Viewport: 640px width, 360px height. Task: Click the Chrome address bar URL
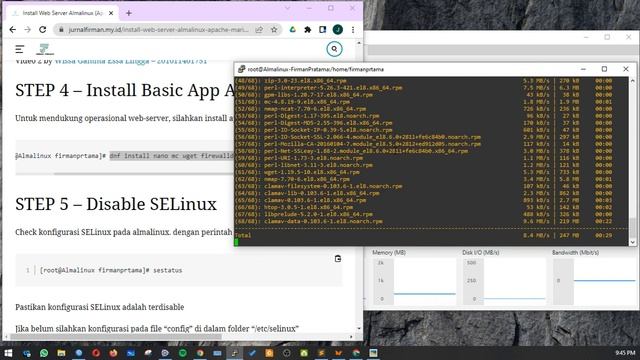[158, 30]
